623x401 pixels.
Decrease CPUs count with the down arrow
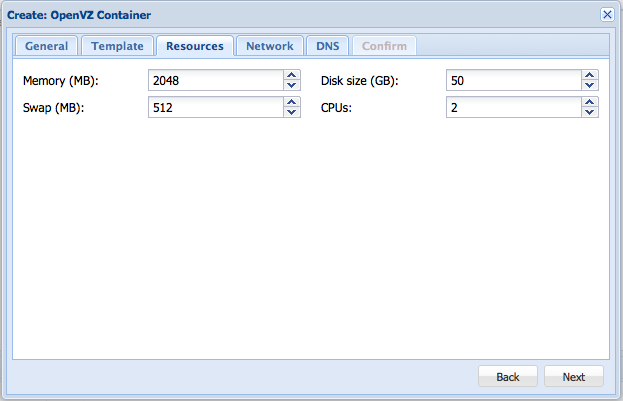click(590, 112)
